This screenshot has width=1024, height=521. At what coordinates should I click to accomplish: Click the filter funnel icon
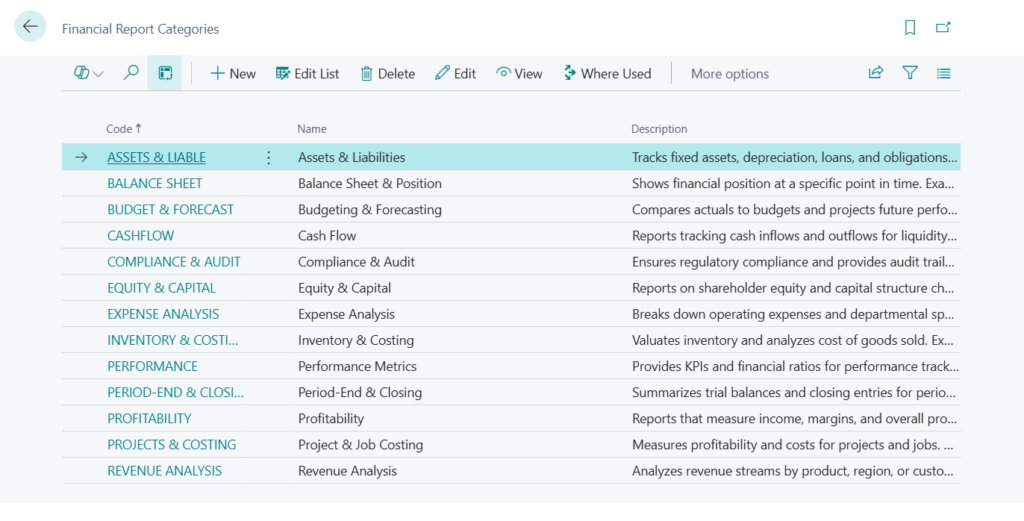(x=910, y=73)
